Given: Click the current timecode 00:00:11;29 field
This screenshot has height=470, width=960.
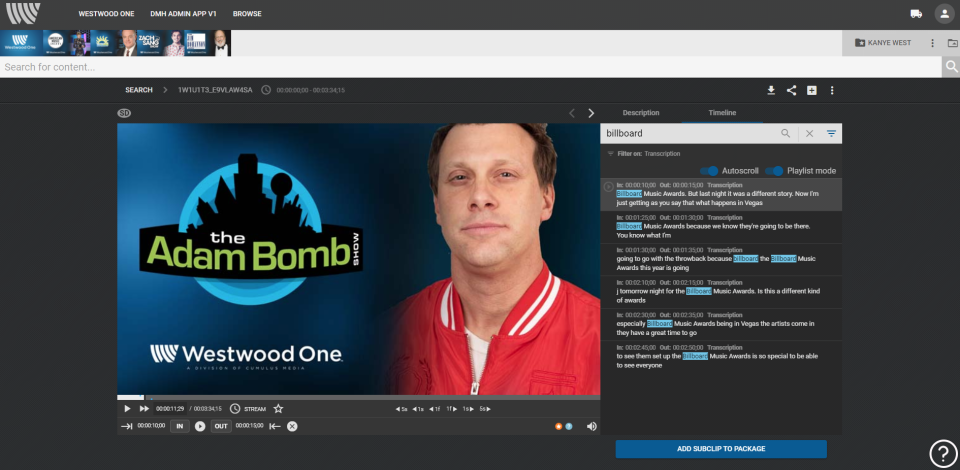Looking at the screenshot, I should coord(170,409).
